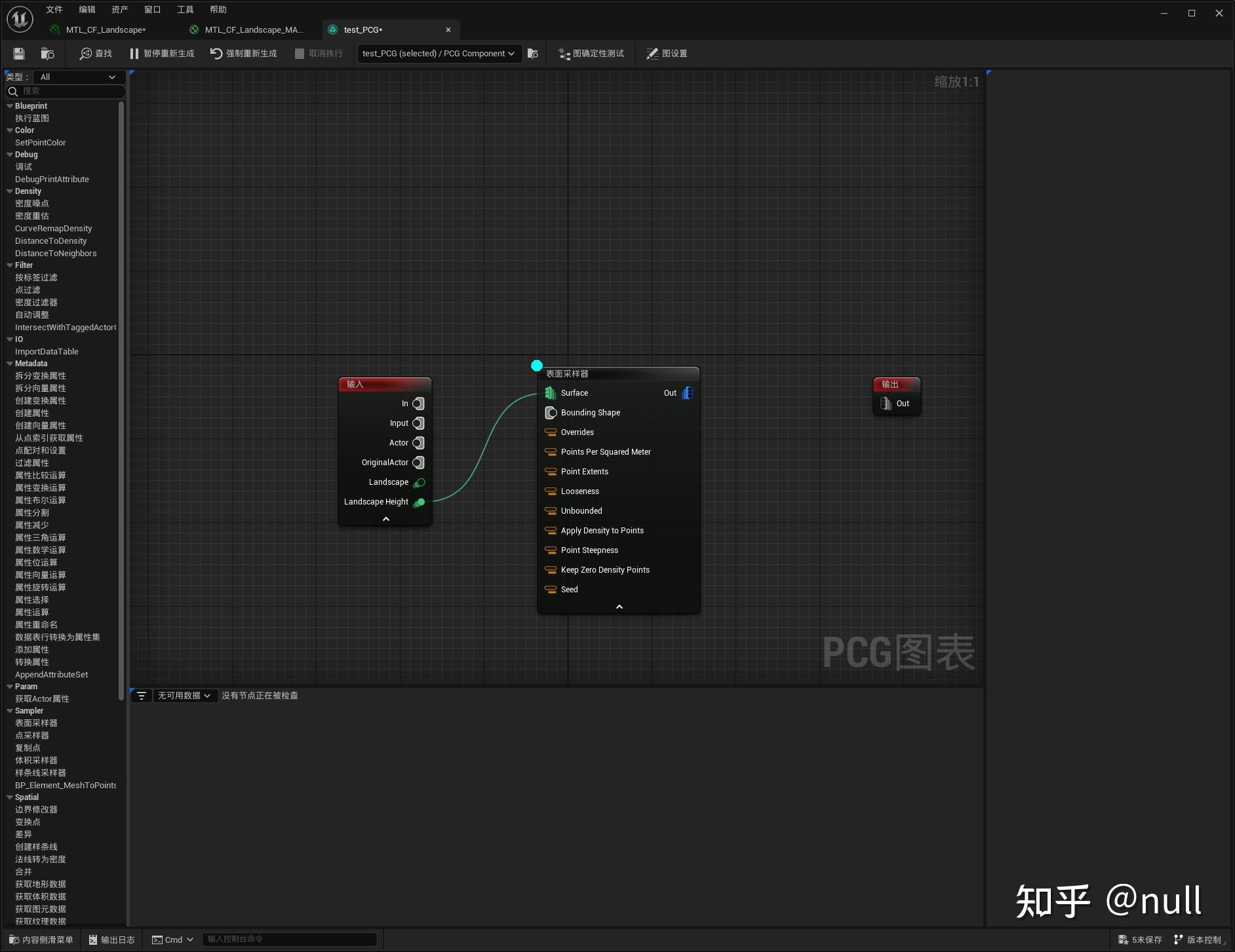The image size is (1235, 952).
Task: Click the 版本控制 version control button
Action: [x=1202, y=939]
